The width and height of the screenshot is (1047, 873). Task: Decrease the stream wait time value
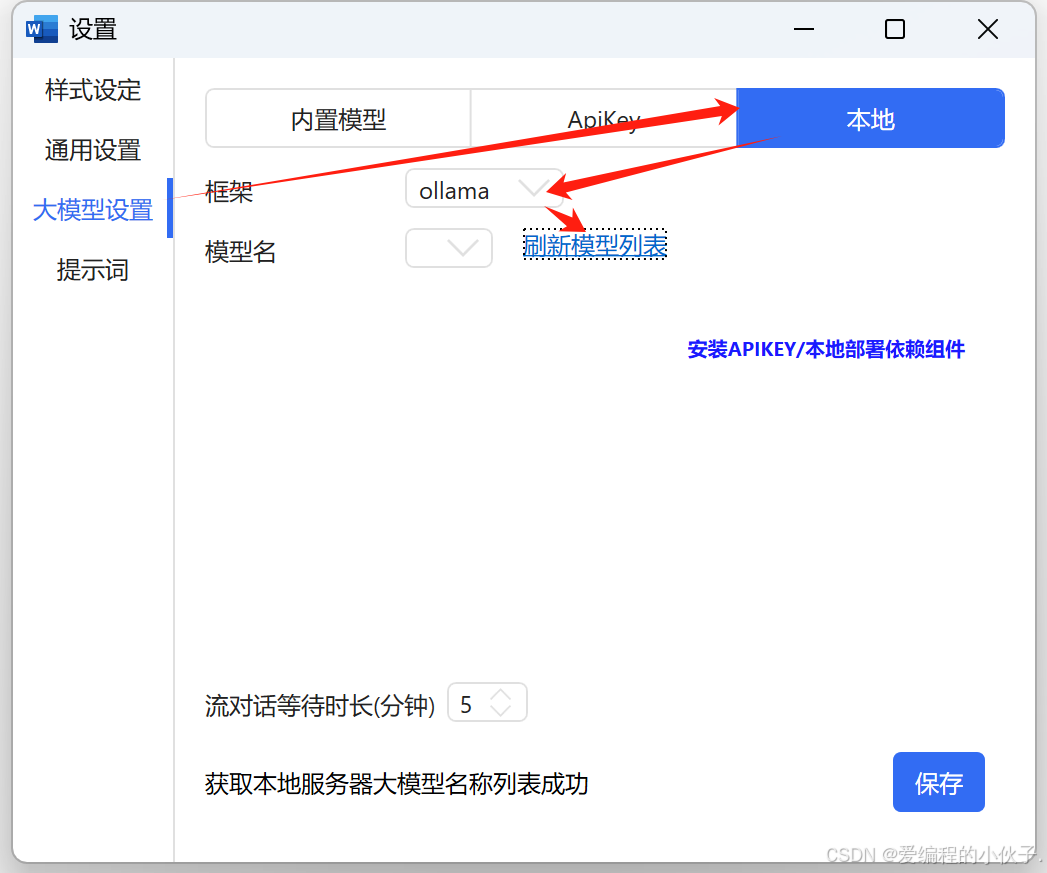click(x=502, y=710)
